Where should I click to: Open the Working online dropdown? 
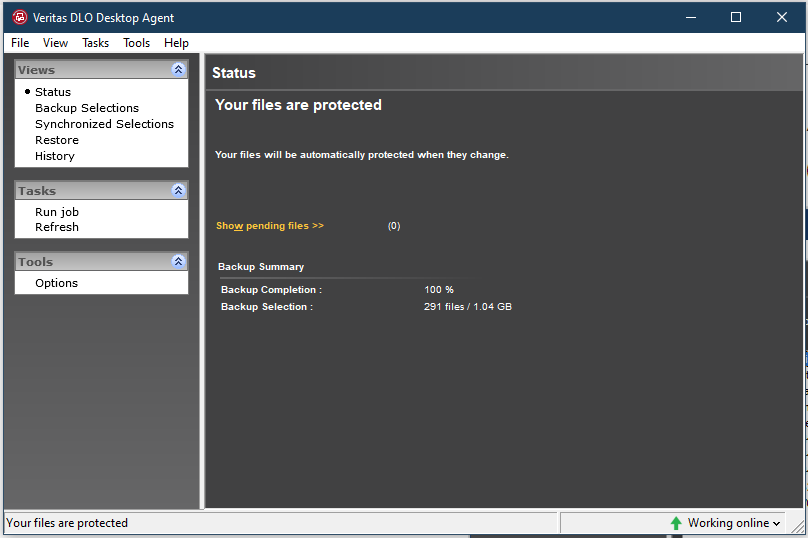pos(734,523)
